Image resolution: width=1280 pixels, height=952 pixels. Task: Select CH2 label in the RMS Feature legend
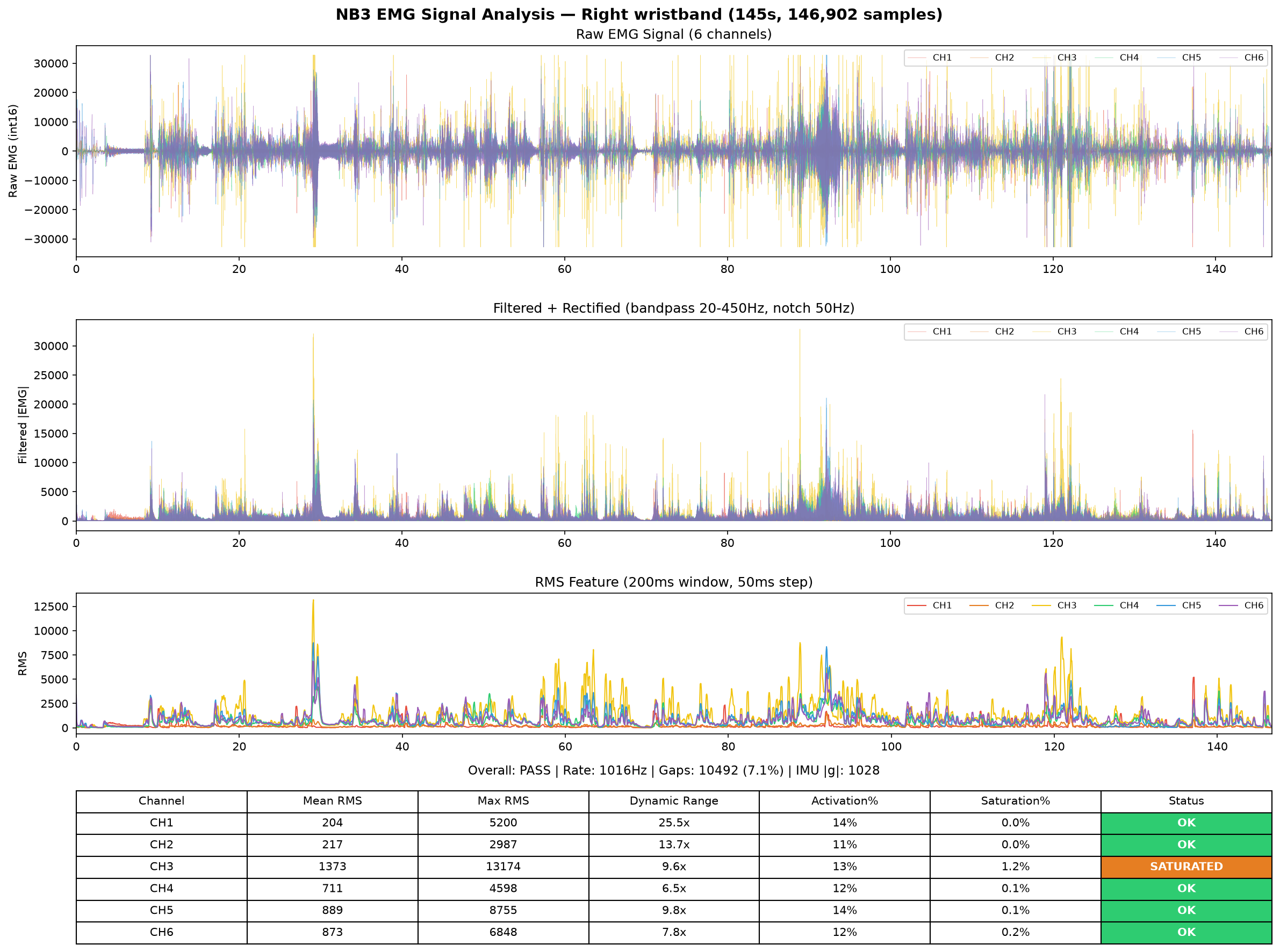coord(1004,605)
